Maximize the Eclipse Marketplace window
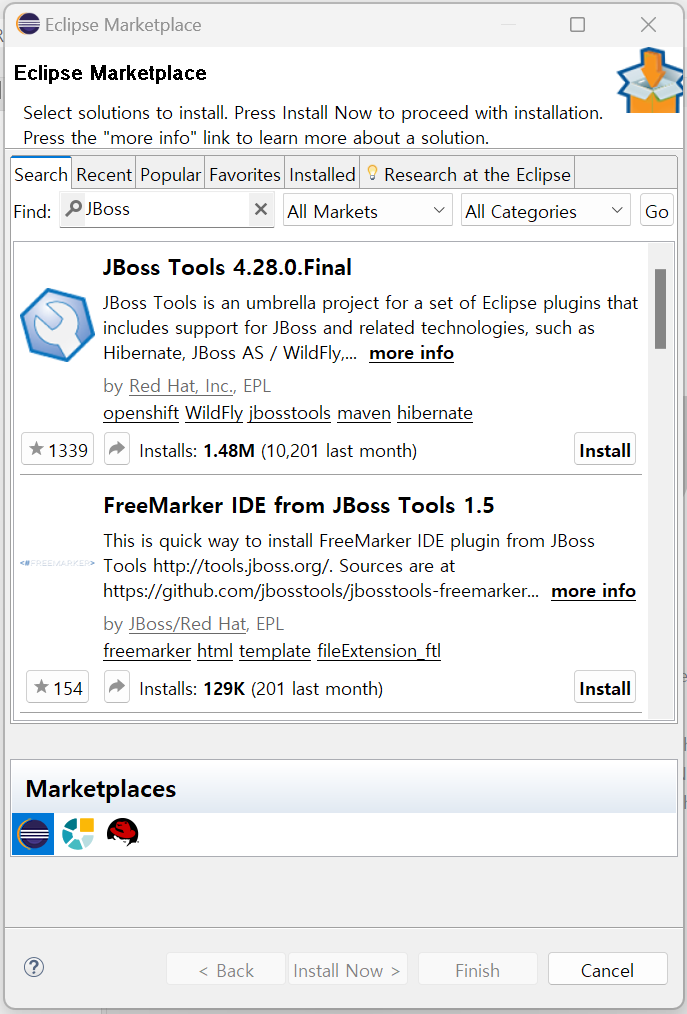Screen dimensions: 687x1014 point(578,25)
